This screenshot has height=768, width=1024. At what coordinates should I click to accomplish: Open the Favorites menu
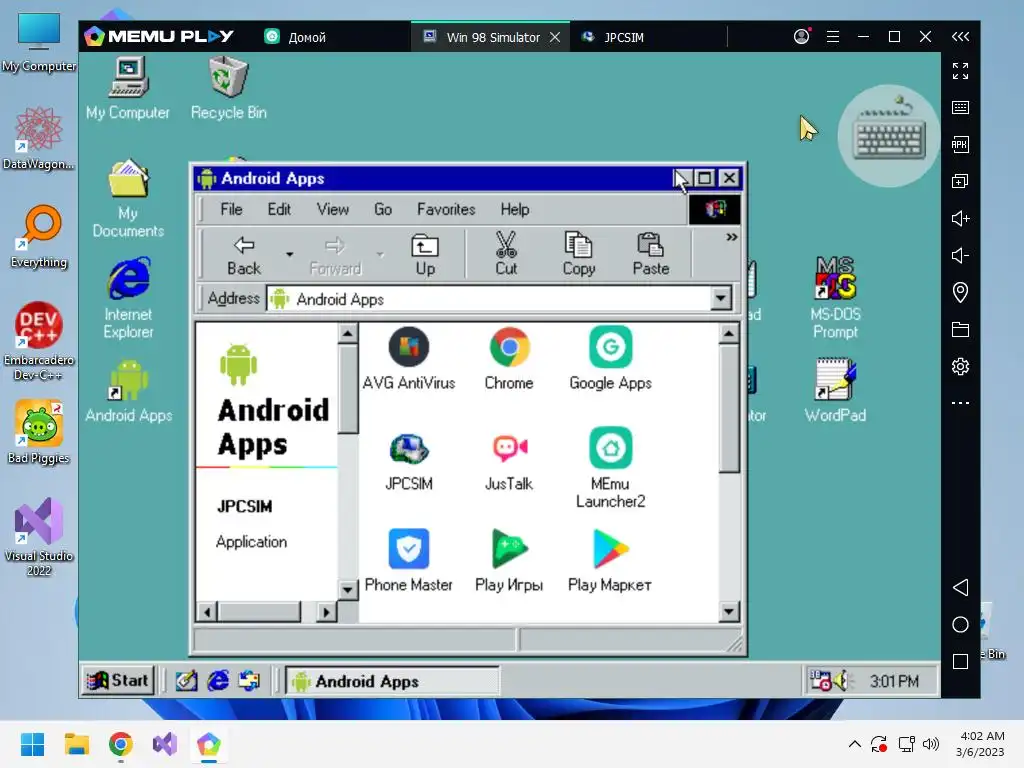coord(446,209)
